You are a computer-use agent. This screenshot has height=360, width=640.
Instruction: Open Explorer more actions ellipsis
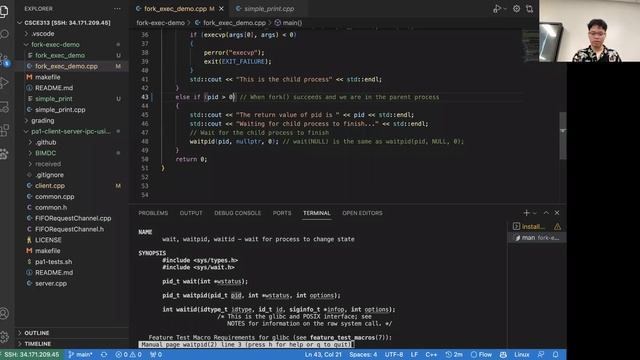[117, 9]
